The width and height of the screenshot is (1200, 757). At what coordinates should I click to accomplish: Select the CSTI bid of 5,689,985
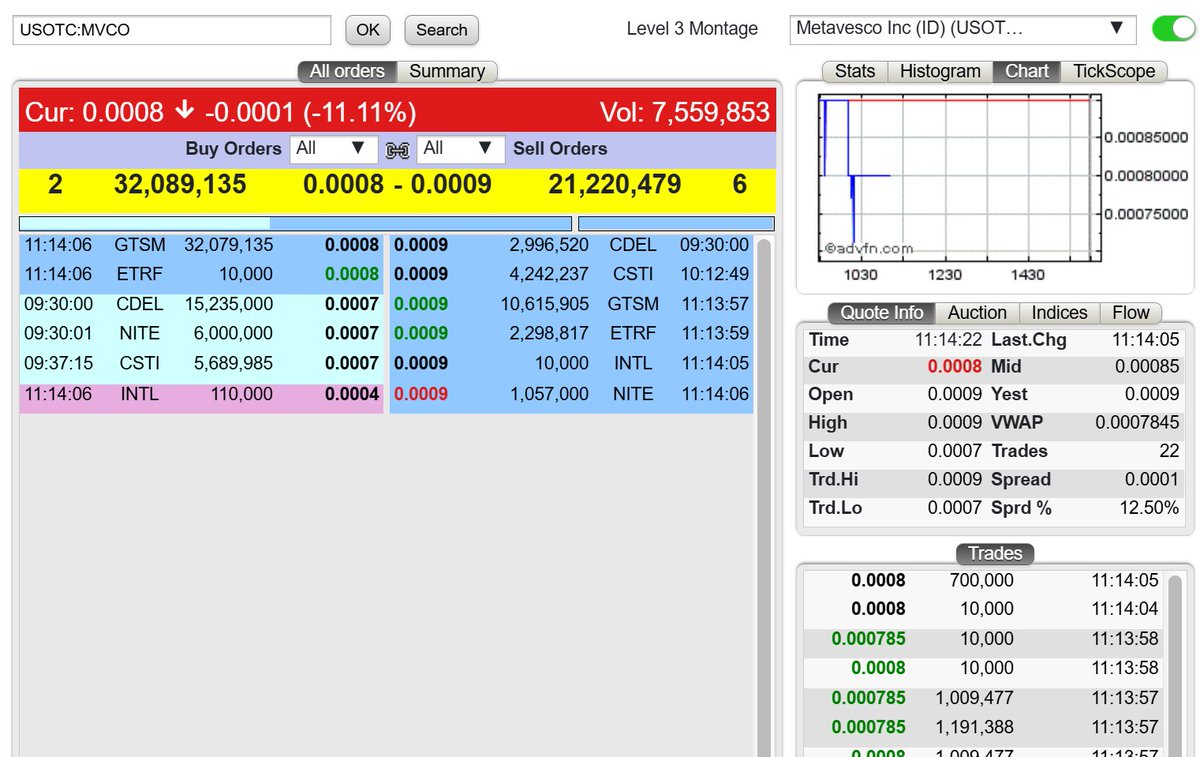201,363
